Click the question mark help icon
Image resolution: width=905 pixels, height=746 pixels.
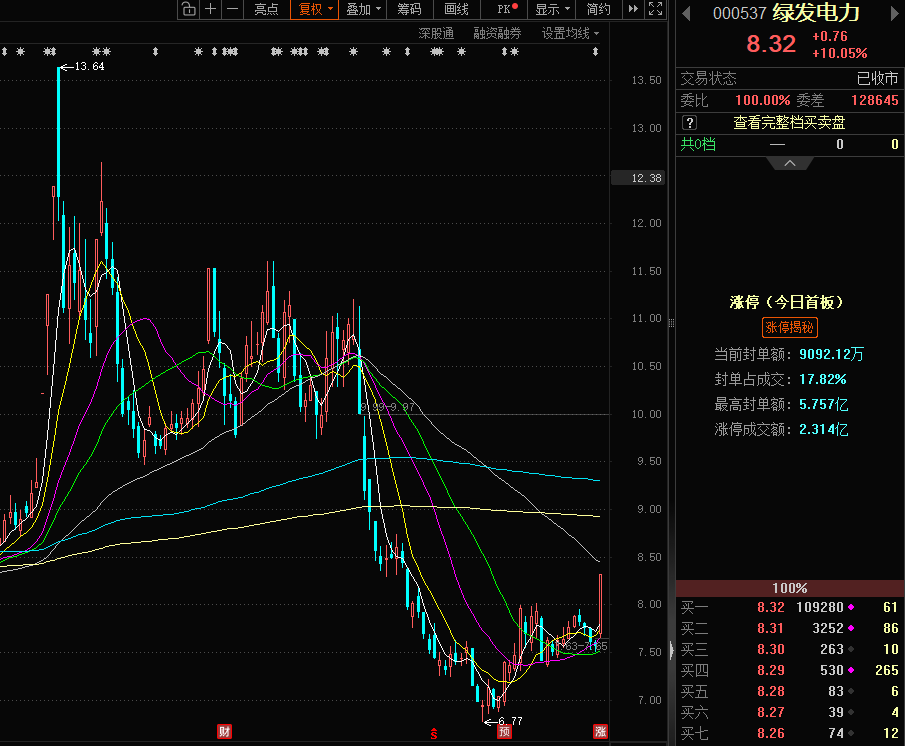(689, 122)
